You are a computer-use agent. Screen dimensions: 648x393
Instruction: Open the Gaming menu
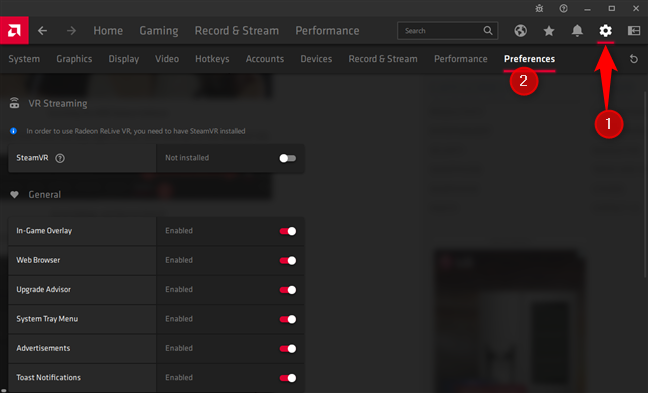point(159,31)
